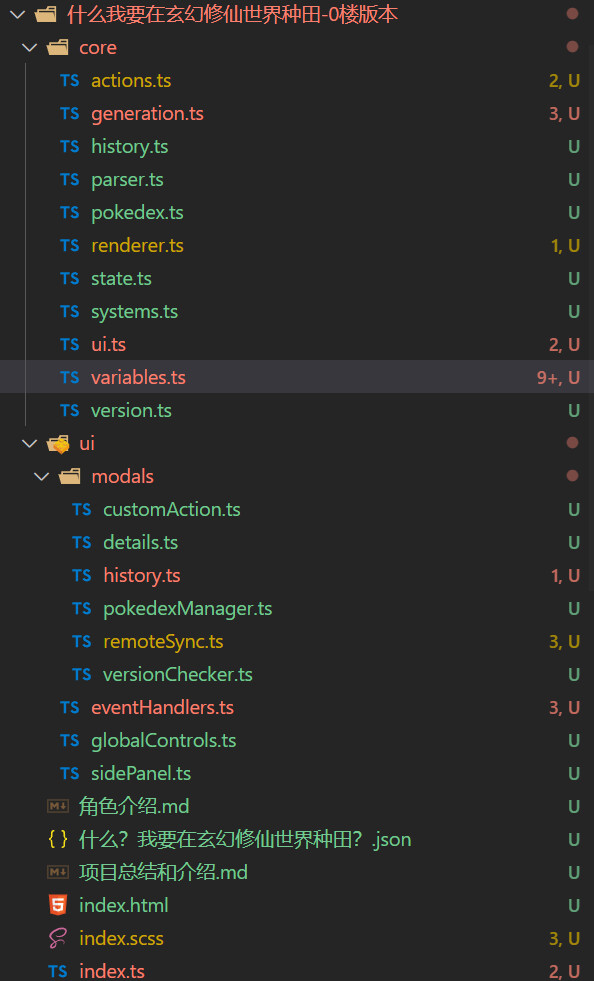This screenshot has height=981, width=594.
Task: Collapse the root project folder chevron
Action: pyautogui.click(x=18, y=14)
